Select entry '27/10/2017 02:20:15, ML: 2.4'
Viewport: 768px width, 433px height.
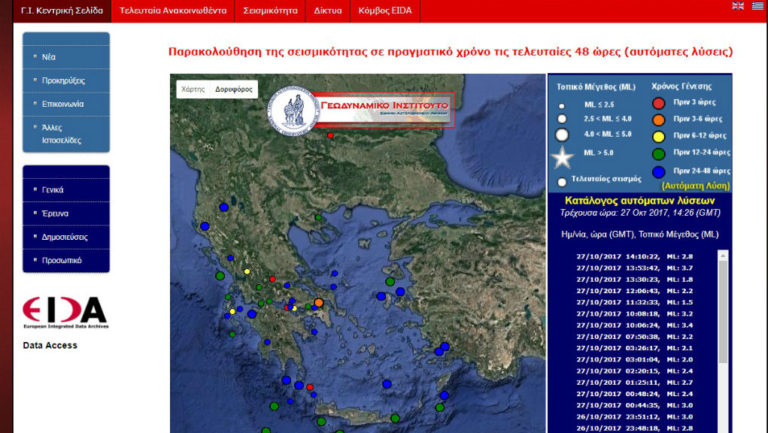[635, 371]
